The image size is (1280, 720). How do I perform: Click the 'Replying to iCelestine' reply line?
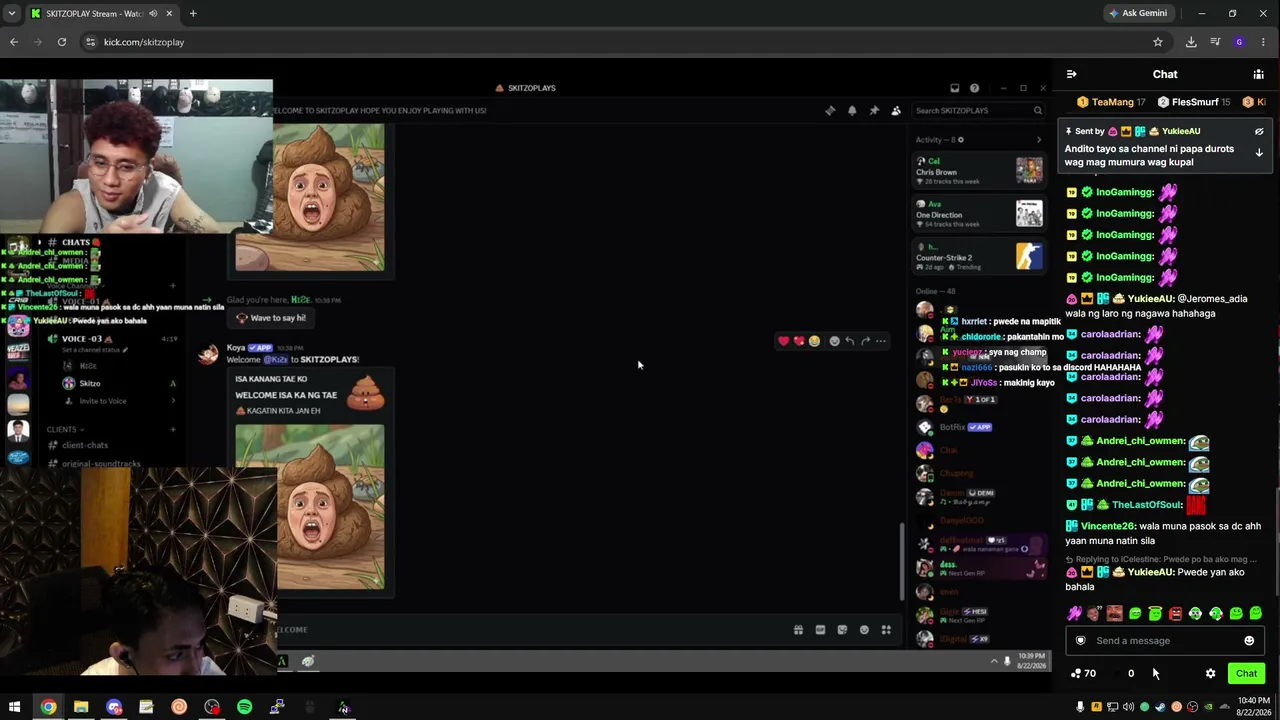[1159, 559]
